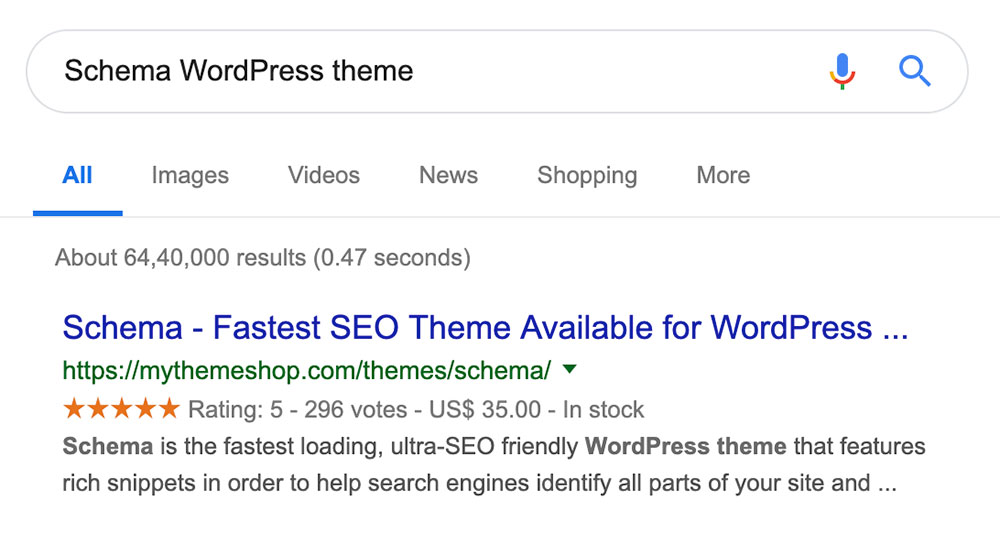Screen dimensions: 1000x544
Task: Show News results
Action: tap(448, 175)
